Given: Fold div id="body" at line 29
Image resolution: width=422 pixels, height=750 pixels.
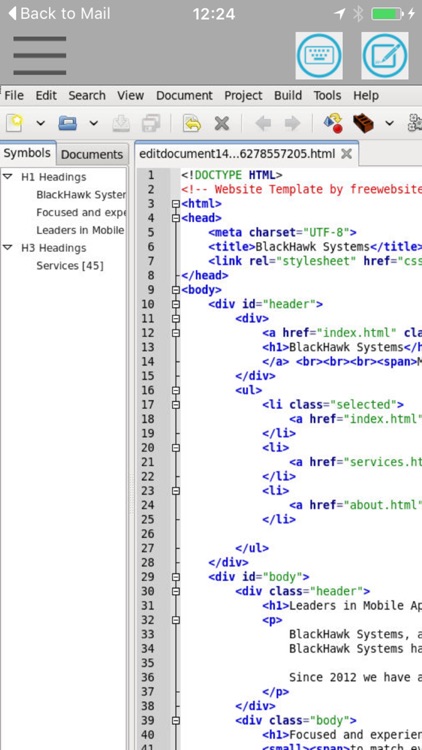Looking at the screenshot, I should pos(176,577).
